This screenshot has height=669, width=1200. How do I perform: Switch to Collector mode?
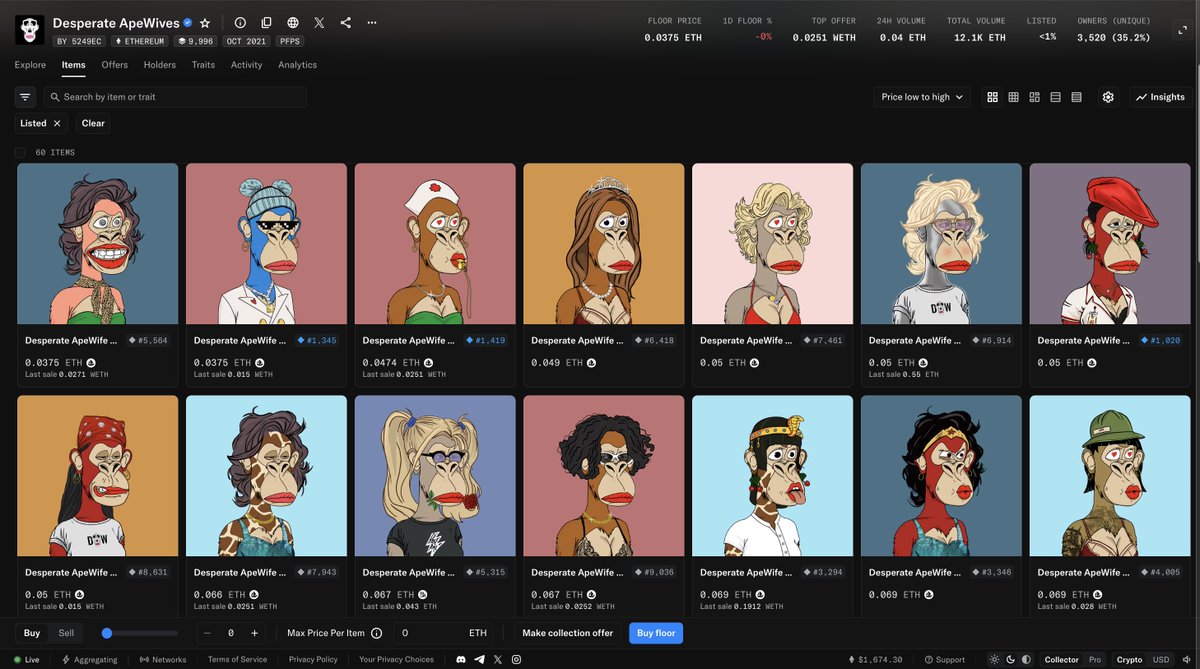pos(1061,659)
